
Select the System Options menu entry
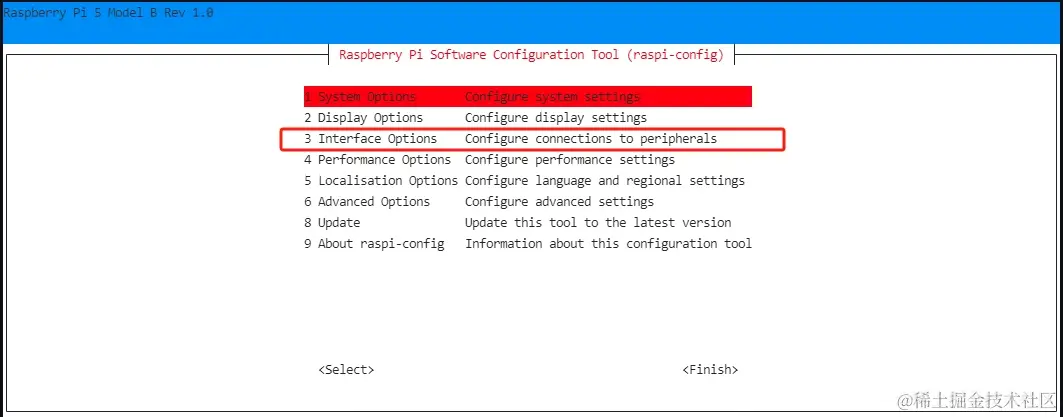pos(366,97)
